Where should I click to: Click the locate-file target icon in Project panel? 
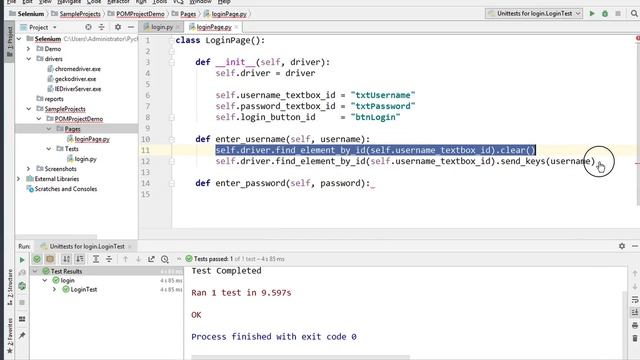pyautogui.click(x=88, y=27)
